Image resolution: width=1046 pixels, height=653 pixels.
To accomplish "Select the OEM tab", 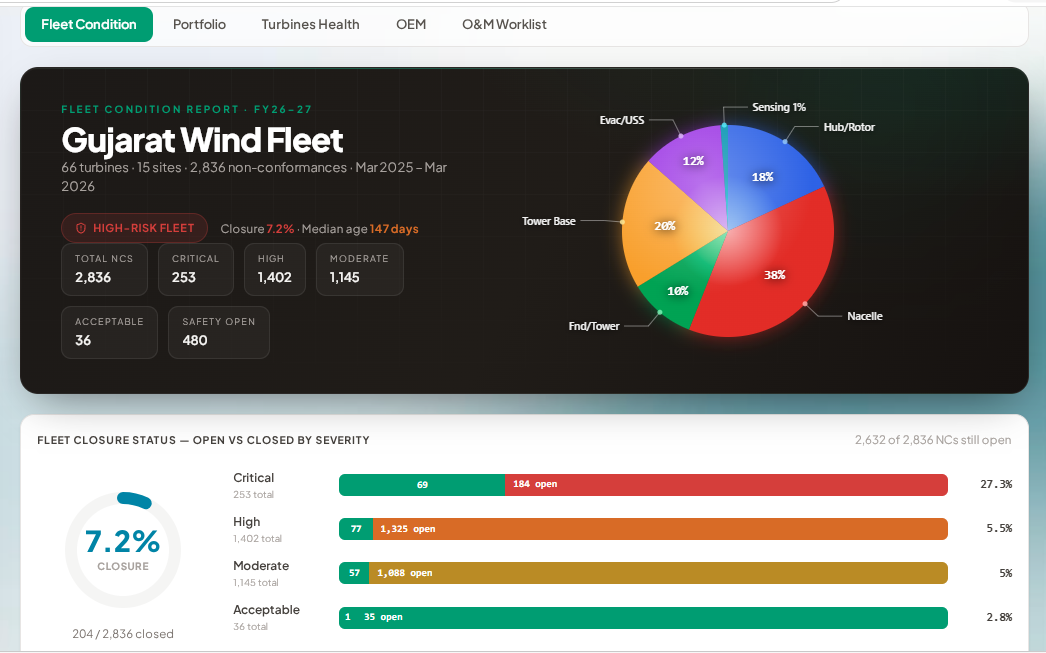I will coord(411,25).
